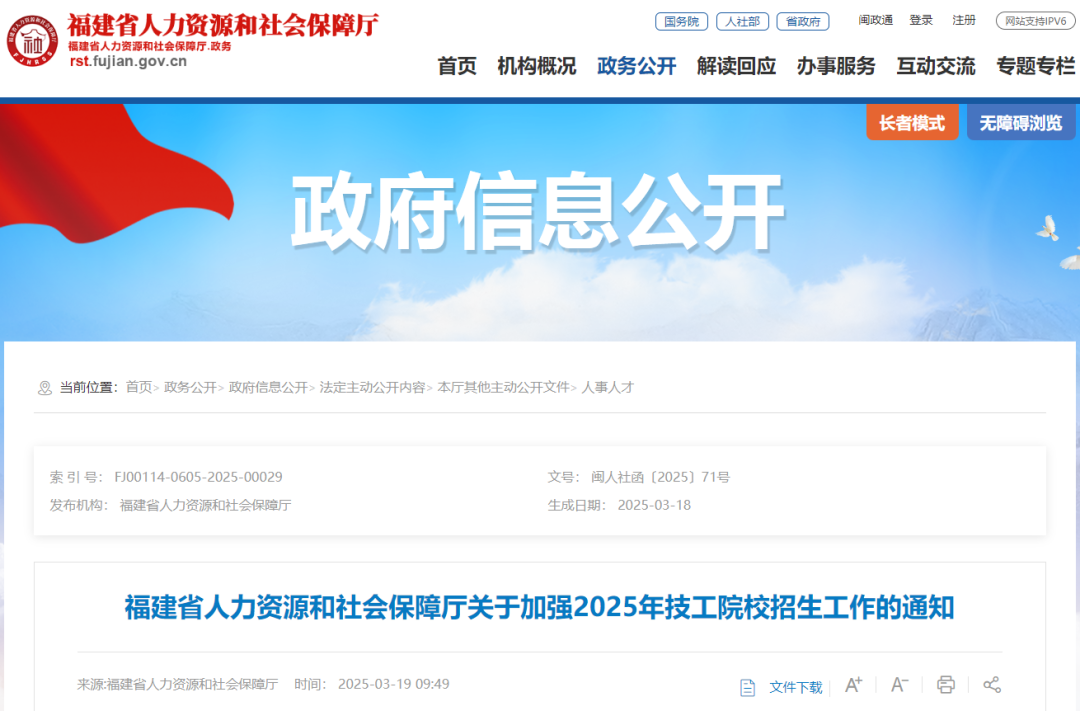Print the page using printer icon
The width and height of the screenshot is (1080, 711).
click(946, 685)
